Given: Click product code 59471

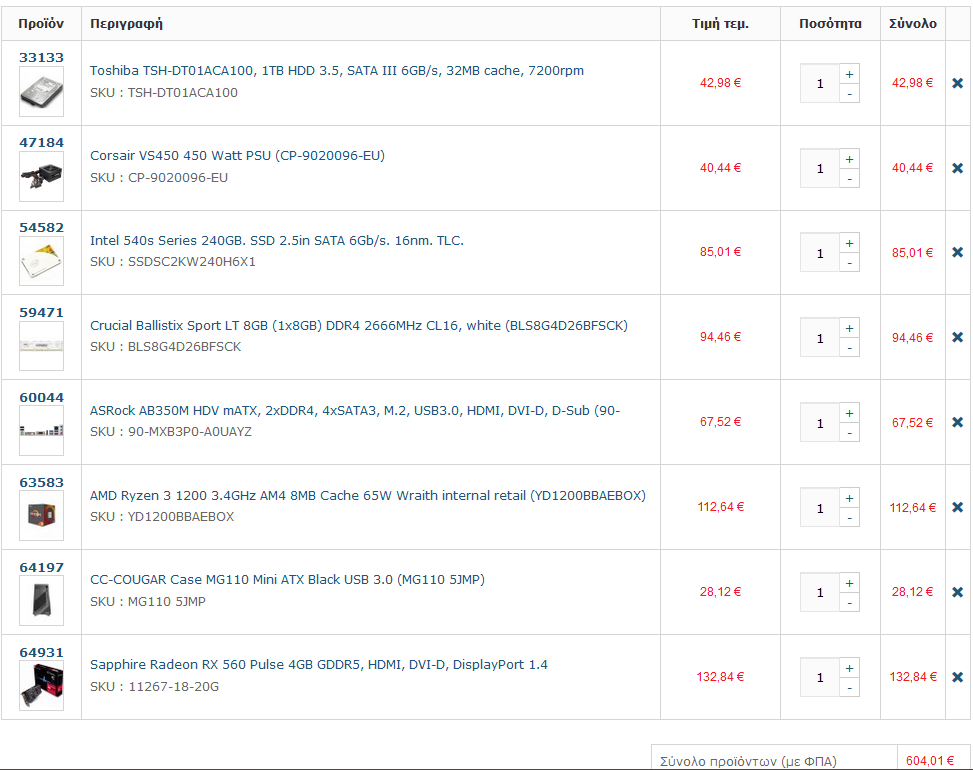Looking at the screenshot, I should pyautogui.click(x=42, y=313).
